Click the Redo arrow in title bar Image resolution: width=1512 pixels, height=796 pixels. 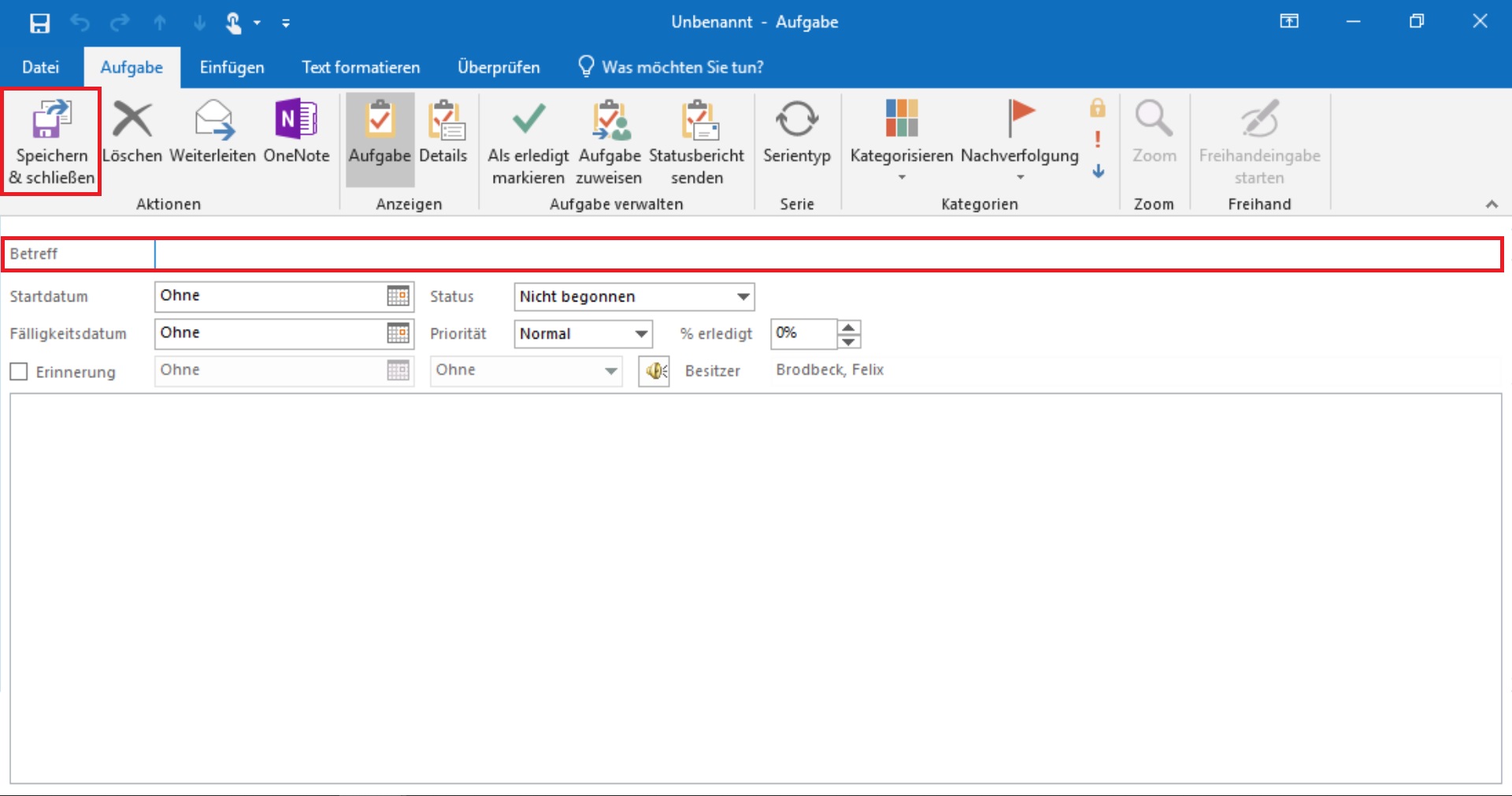(x=120, y=23)
